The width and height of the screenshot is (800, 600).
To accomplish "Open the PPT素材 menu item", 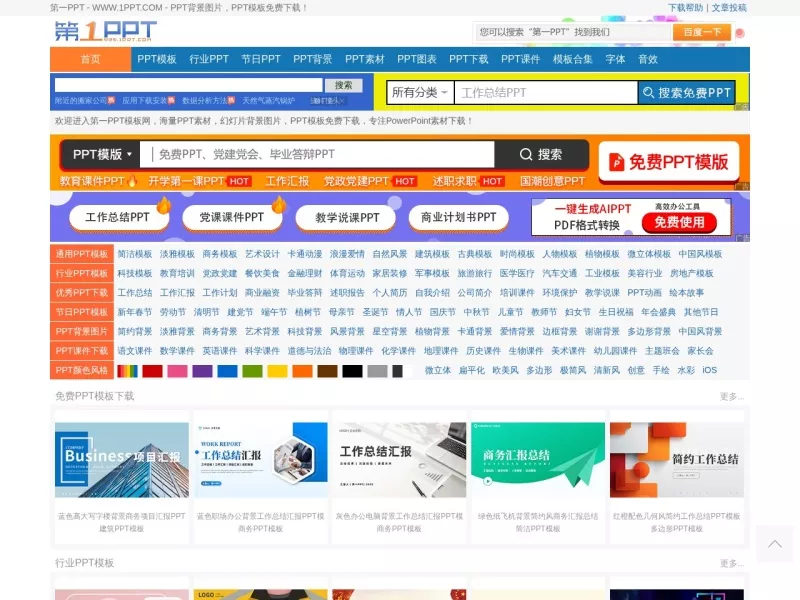I will click(x=364, y=59).
